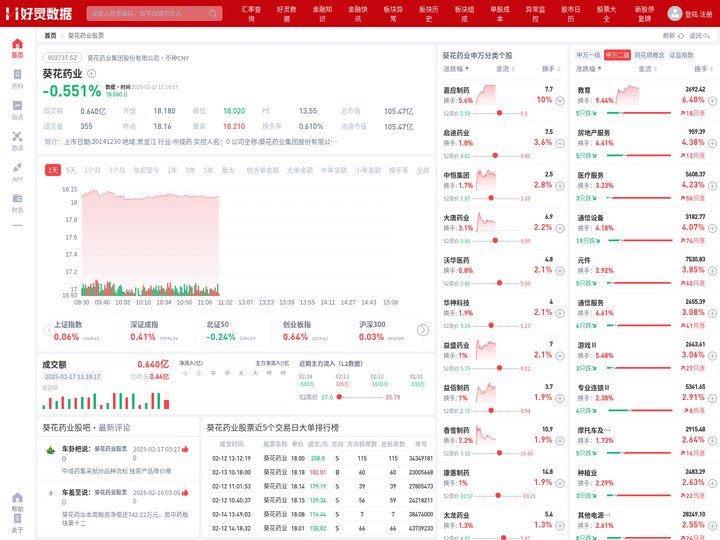720x540 pixels.
Task: Open the API sidebar icon
Action: (x=17, y=168)
